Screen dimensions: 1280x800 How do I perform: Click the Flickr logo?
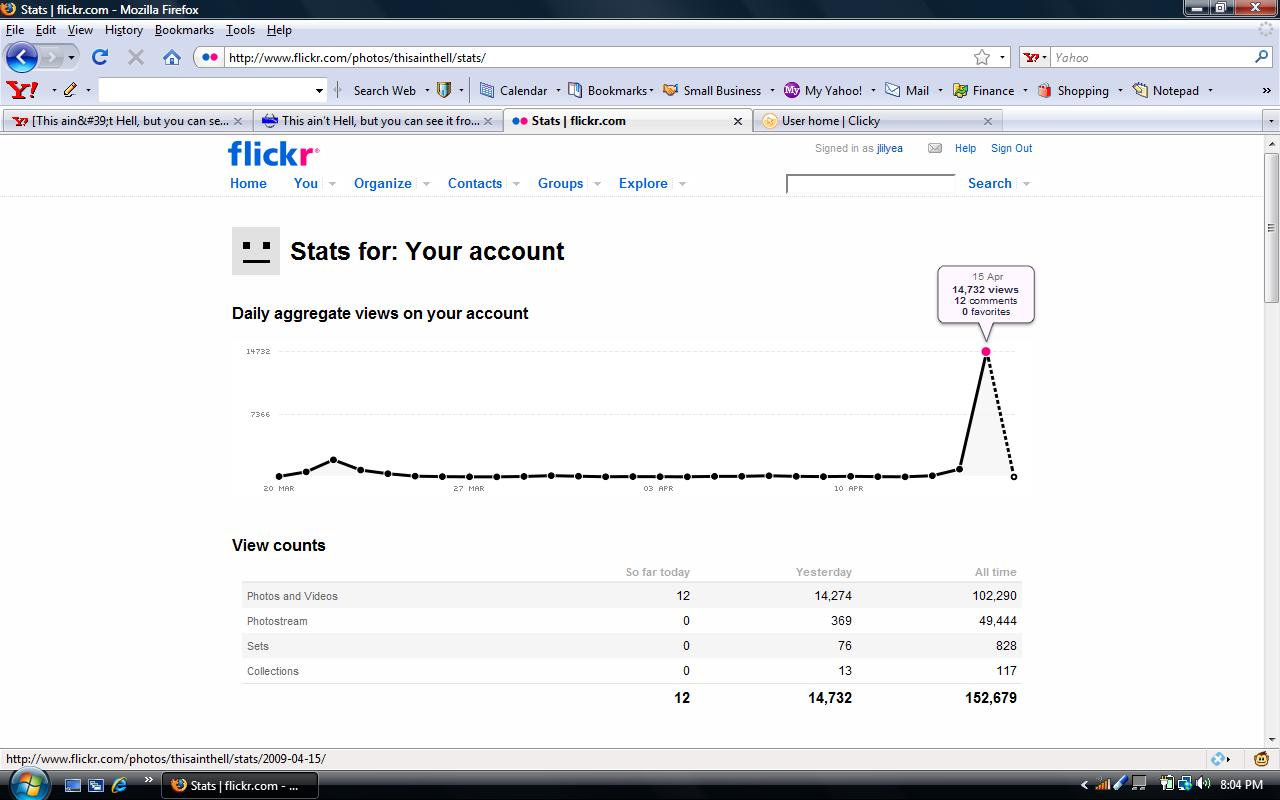pyautogui.click(x=273, y=153)
